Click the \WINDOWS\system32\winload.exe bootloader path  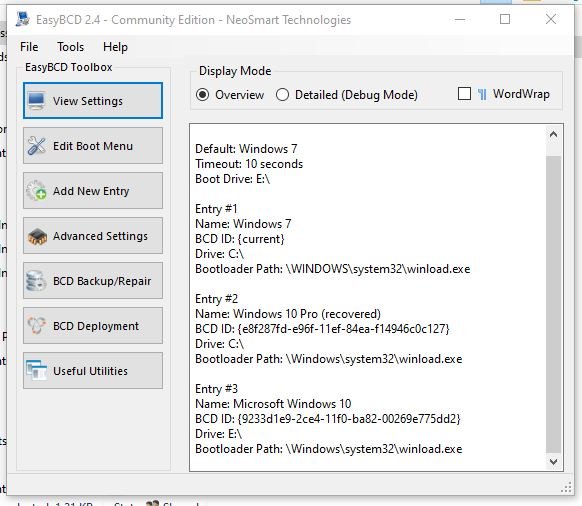(378, 269)
